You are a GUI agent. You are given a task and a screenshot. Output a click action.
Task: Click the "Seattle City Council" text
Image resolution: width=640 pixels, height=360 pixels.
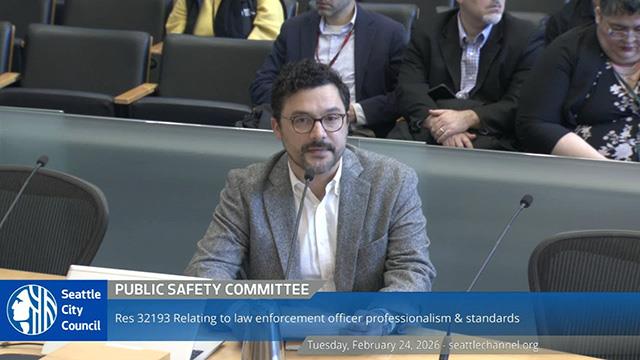pyautogui.click(x=81, y=310)
